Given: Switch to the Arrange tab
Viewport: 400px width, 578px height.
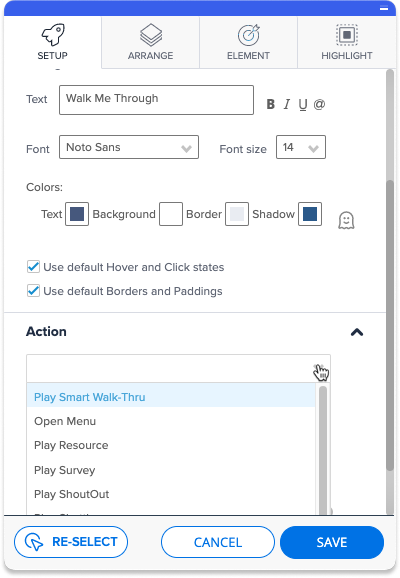Looking at the screenshot, I should [x=150, y=42].
